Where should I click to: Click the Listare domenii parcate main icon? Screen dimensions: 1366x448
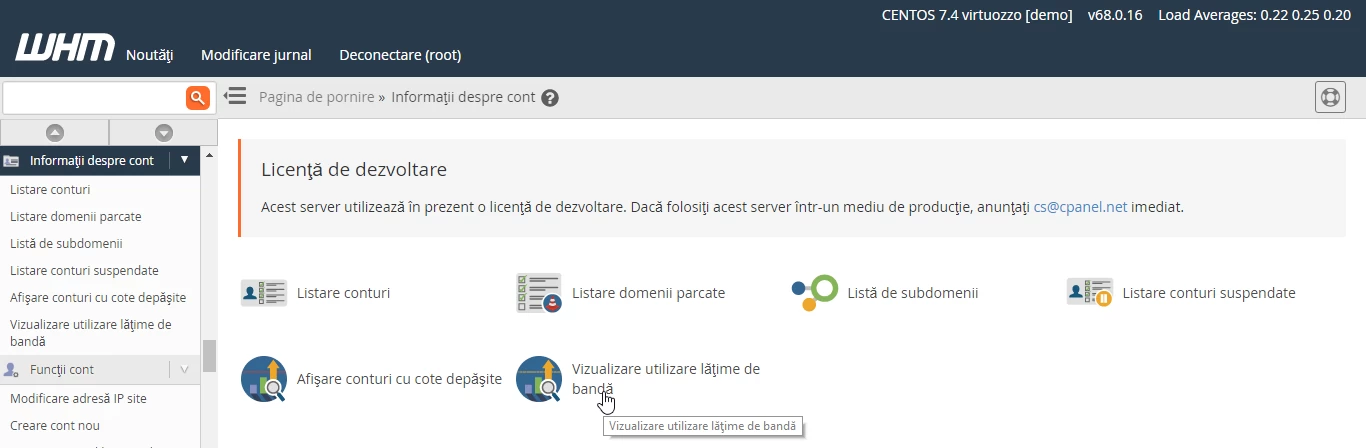tap(539, 293)
